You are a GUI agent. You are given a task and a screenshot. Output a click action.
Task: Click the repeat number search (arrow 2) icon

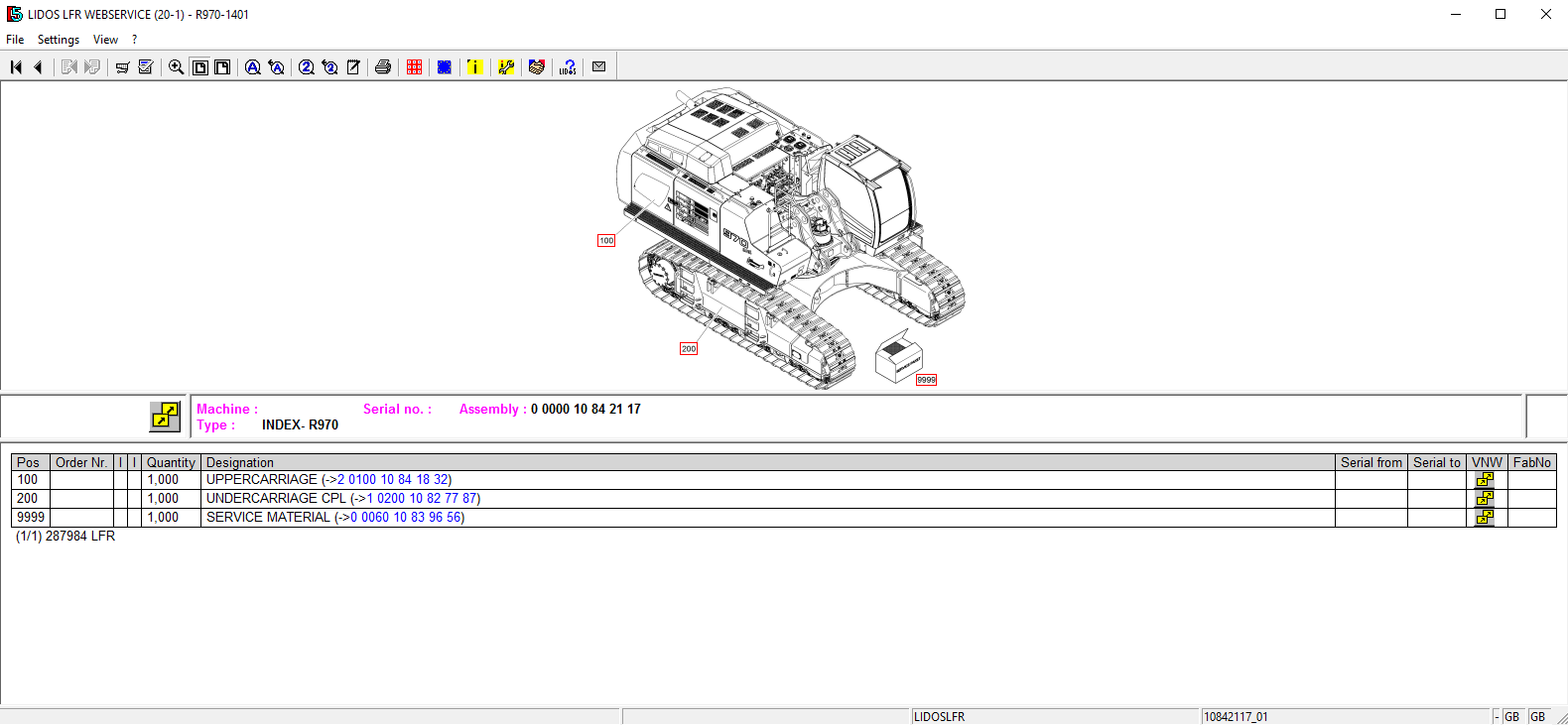tap(329, 67)
